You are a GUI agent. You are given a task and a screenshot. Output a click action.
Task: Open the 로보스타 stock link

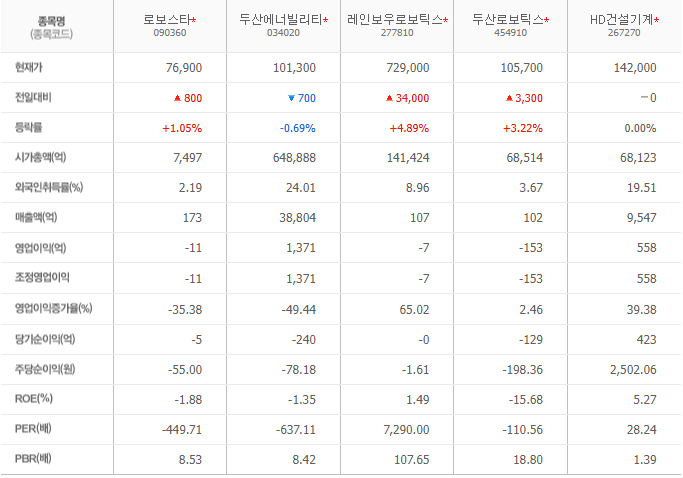pyautogui.click(x=167, y=20)
